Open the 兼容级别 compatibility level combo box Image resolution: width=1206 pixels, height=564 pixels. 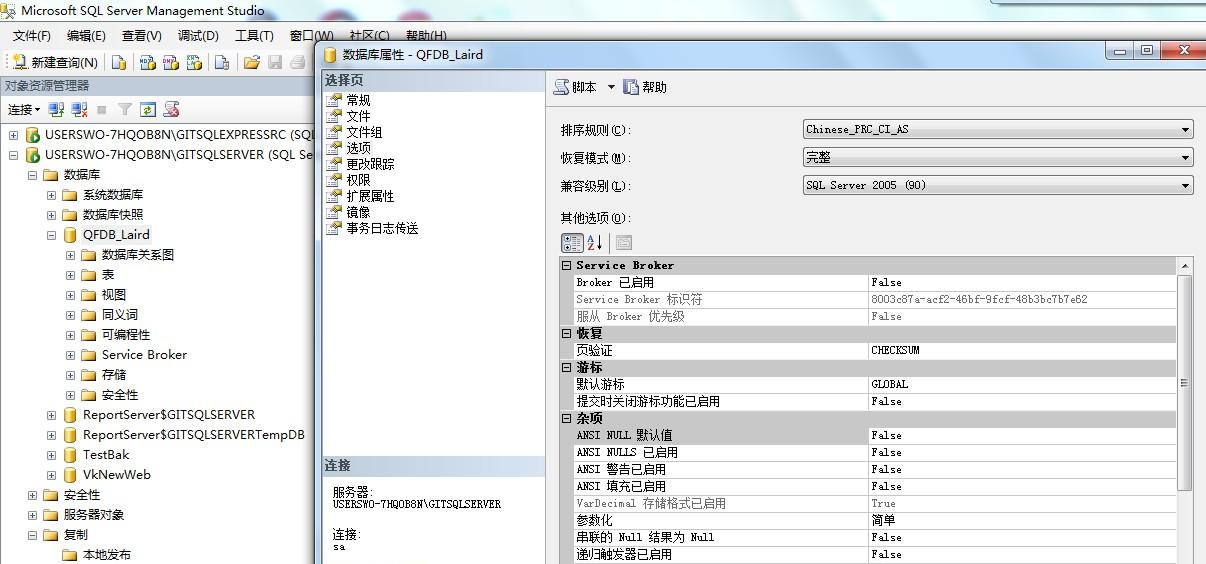(998, 185)
